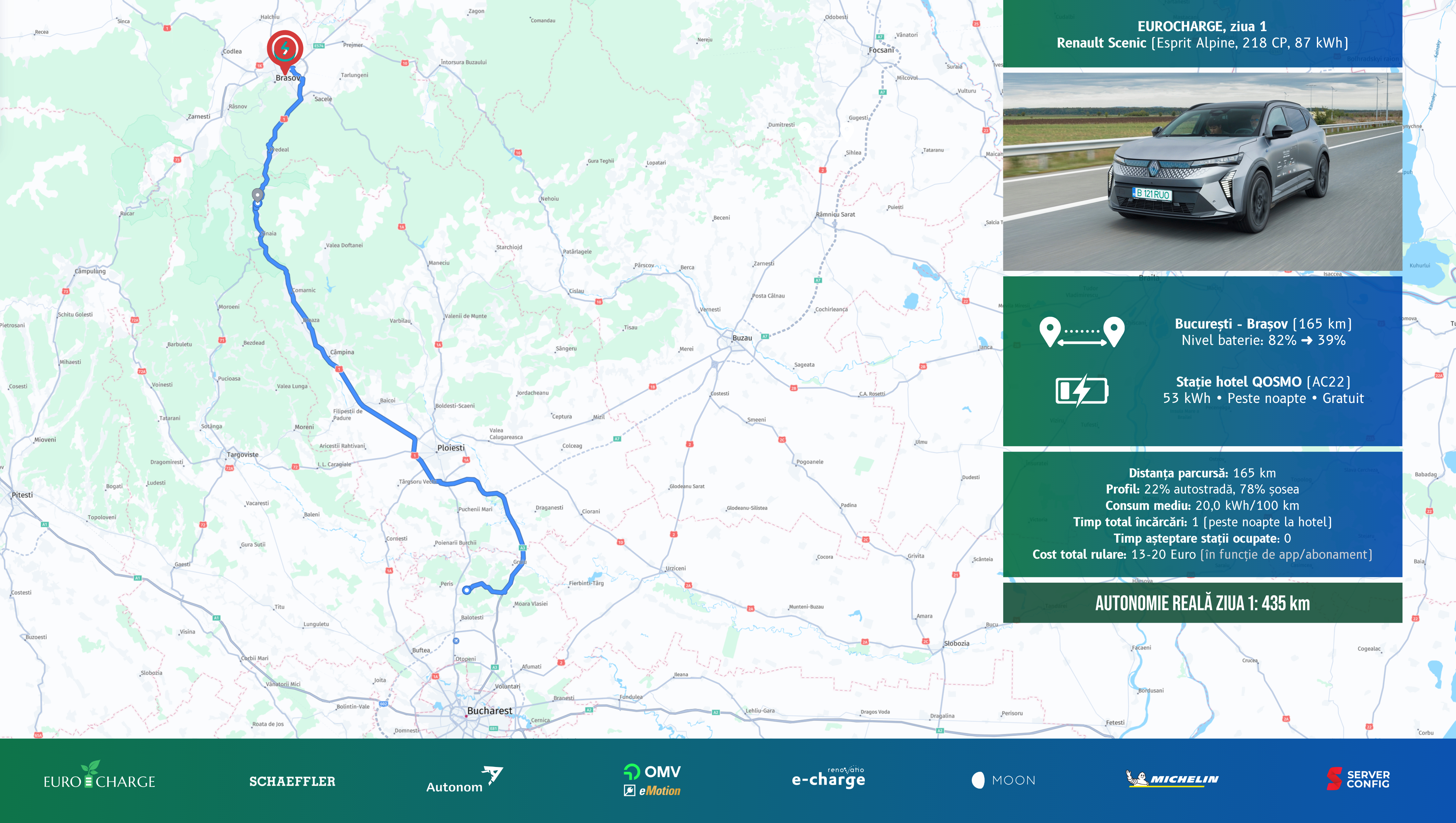Click the SERVER CONFIG logo
Viewport: 1456px width, 823px height.
pyautogui.click(x=1358, y=779)
